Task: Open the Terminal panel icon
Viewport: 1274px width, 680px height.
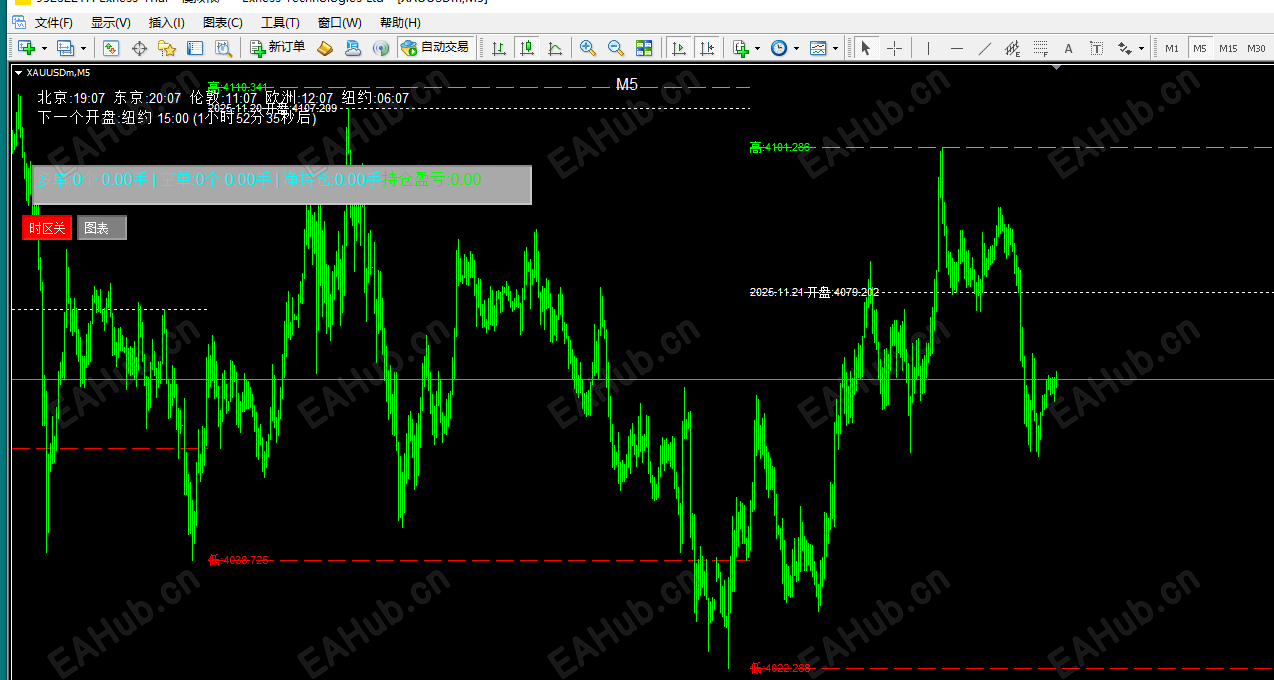Action: (195, 47)
